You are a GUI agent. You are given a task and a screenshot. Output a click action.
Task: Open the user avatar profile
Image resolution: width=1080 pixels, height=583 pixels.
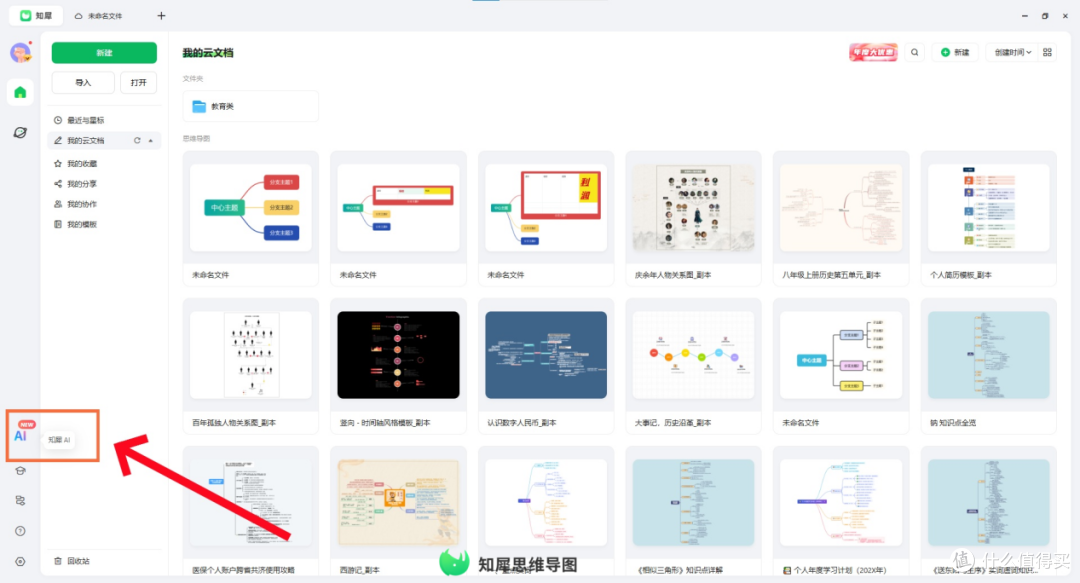[x=20, y=52]
